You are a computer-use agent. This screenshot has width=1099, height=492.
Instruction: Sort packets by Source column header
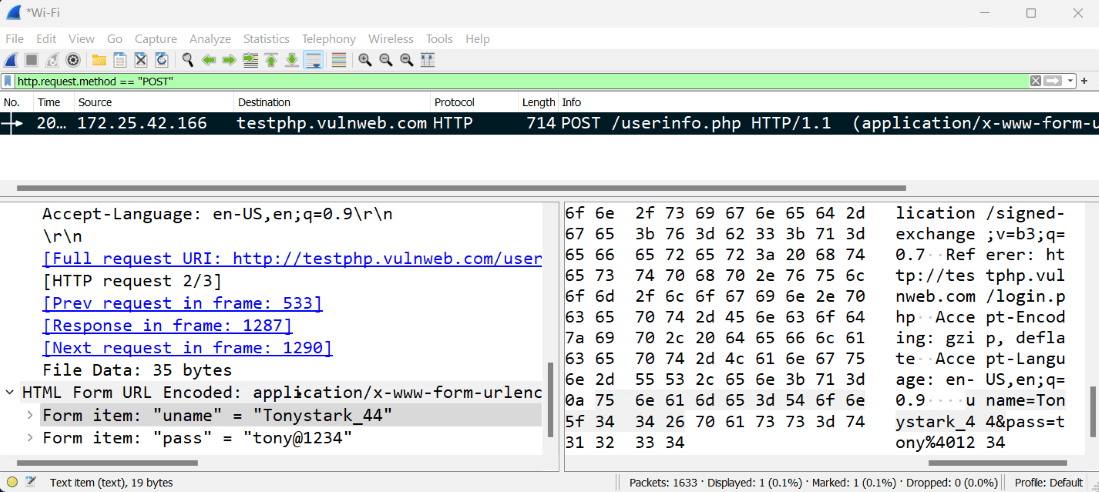[154, 102]
